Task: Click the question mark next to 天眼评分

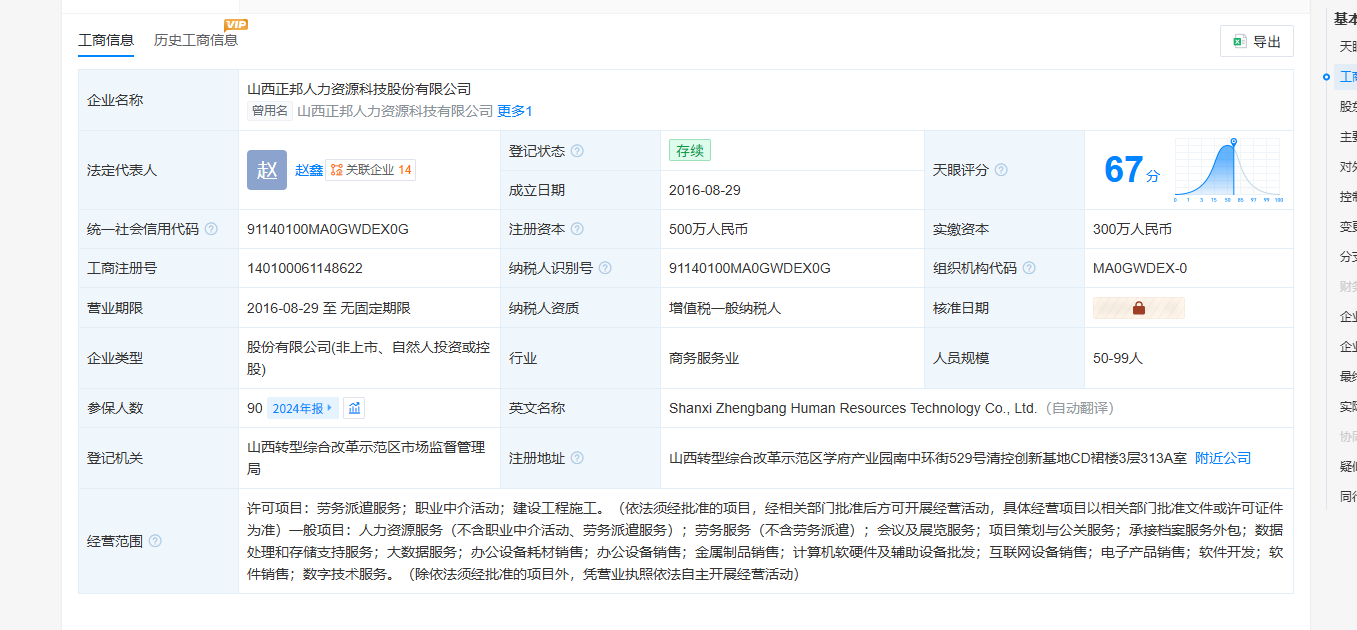Action: pyautogui.click(x=1001, y=170)
